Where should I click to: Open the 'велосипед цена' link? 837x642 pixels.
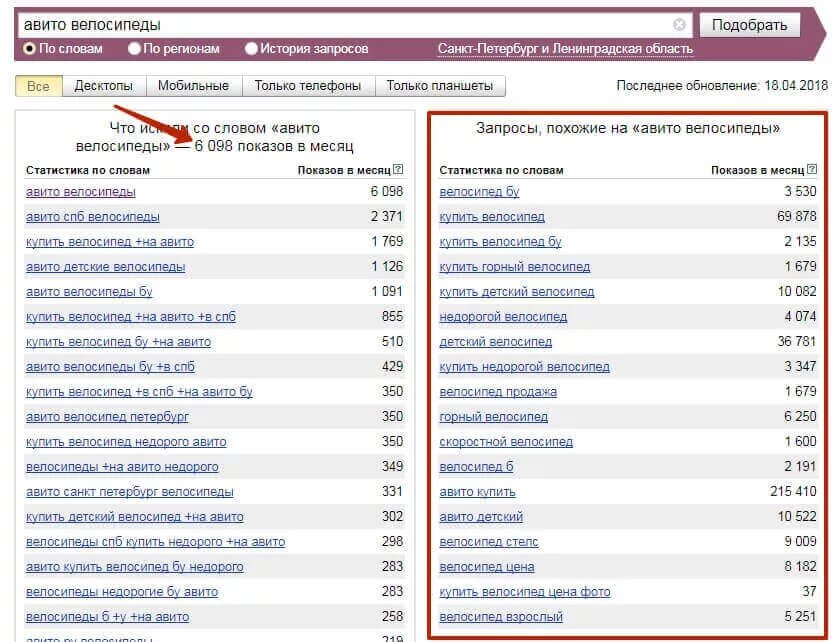(x=487, y=567)
